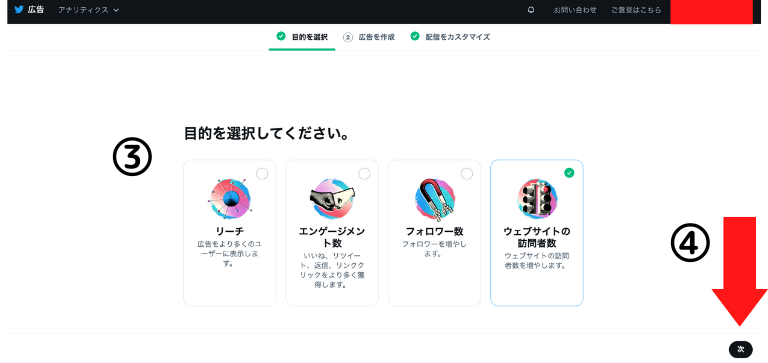This screenshot has width=768, height=363.
Task: Switch to the 目的を選択 step tab
Action: [302, 37]
